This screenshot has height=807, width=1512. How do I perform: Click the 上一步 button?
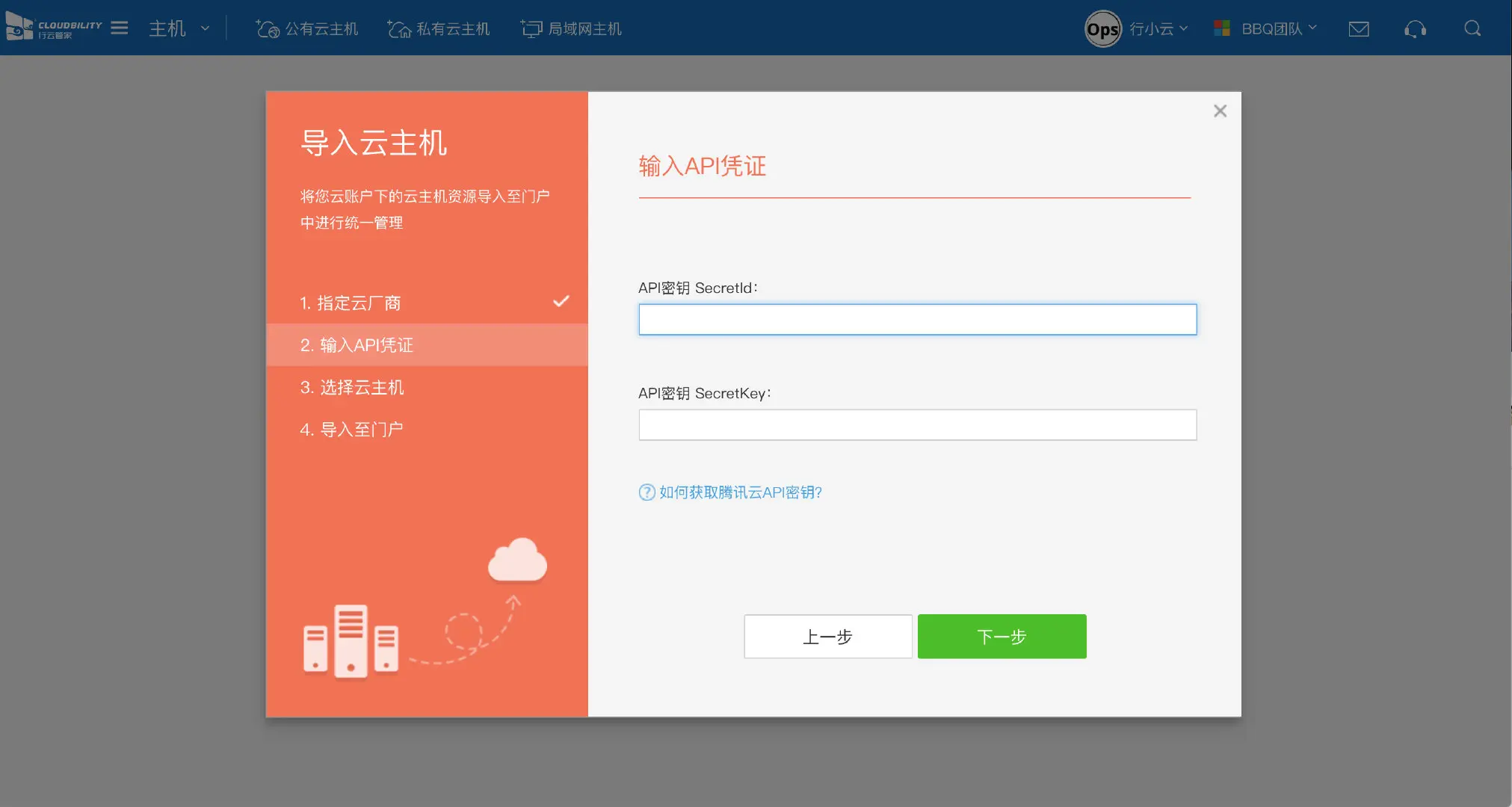click(x=827, y=637)
